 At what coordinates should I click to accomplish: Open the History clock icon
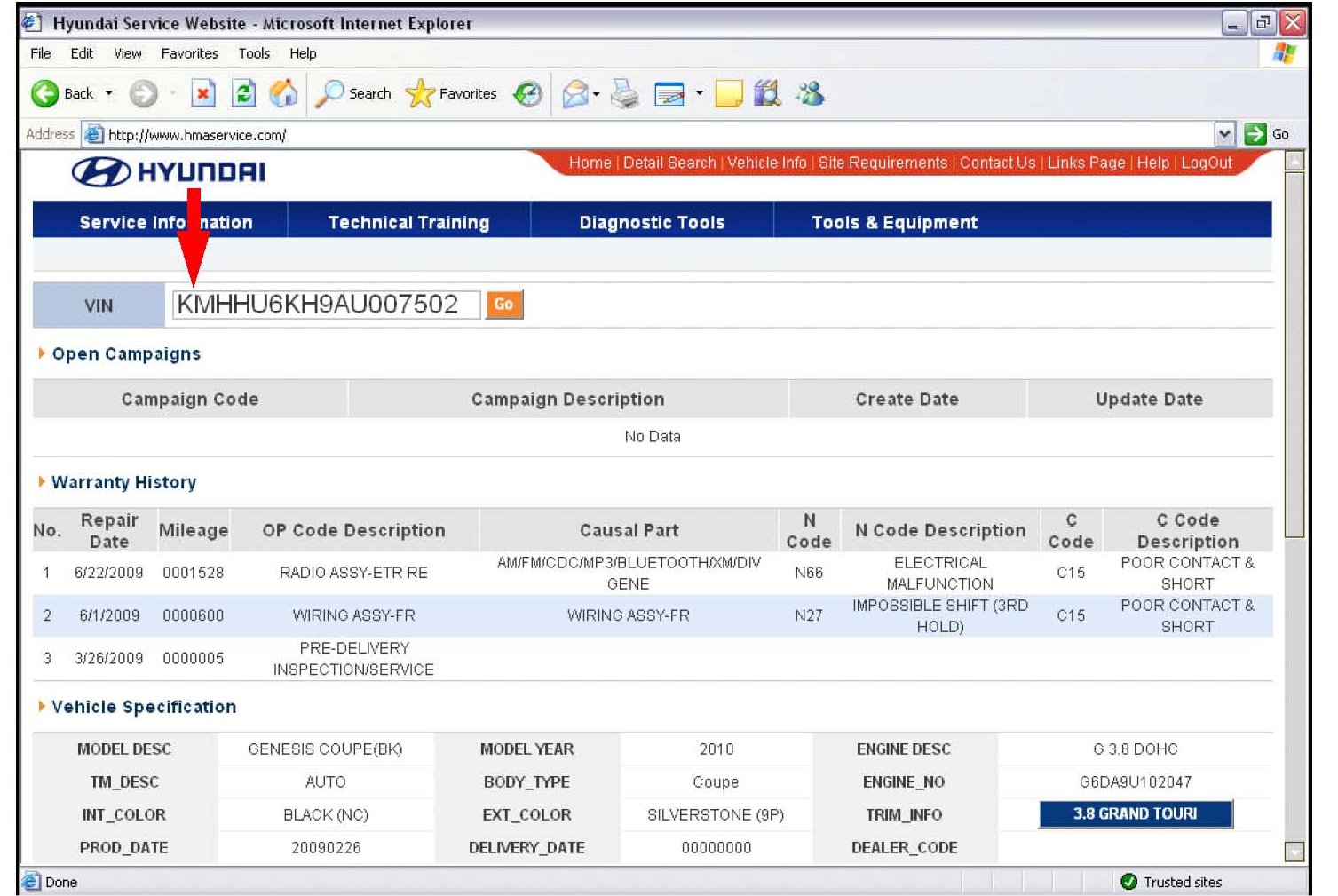pyautogui.click(x=528, y=93)
